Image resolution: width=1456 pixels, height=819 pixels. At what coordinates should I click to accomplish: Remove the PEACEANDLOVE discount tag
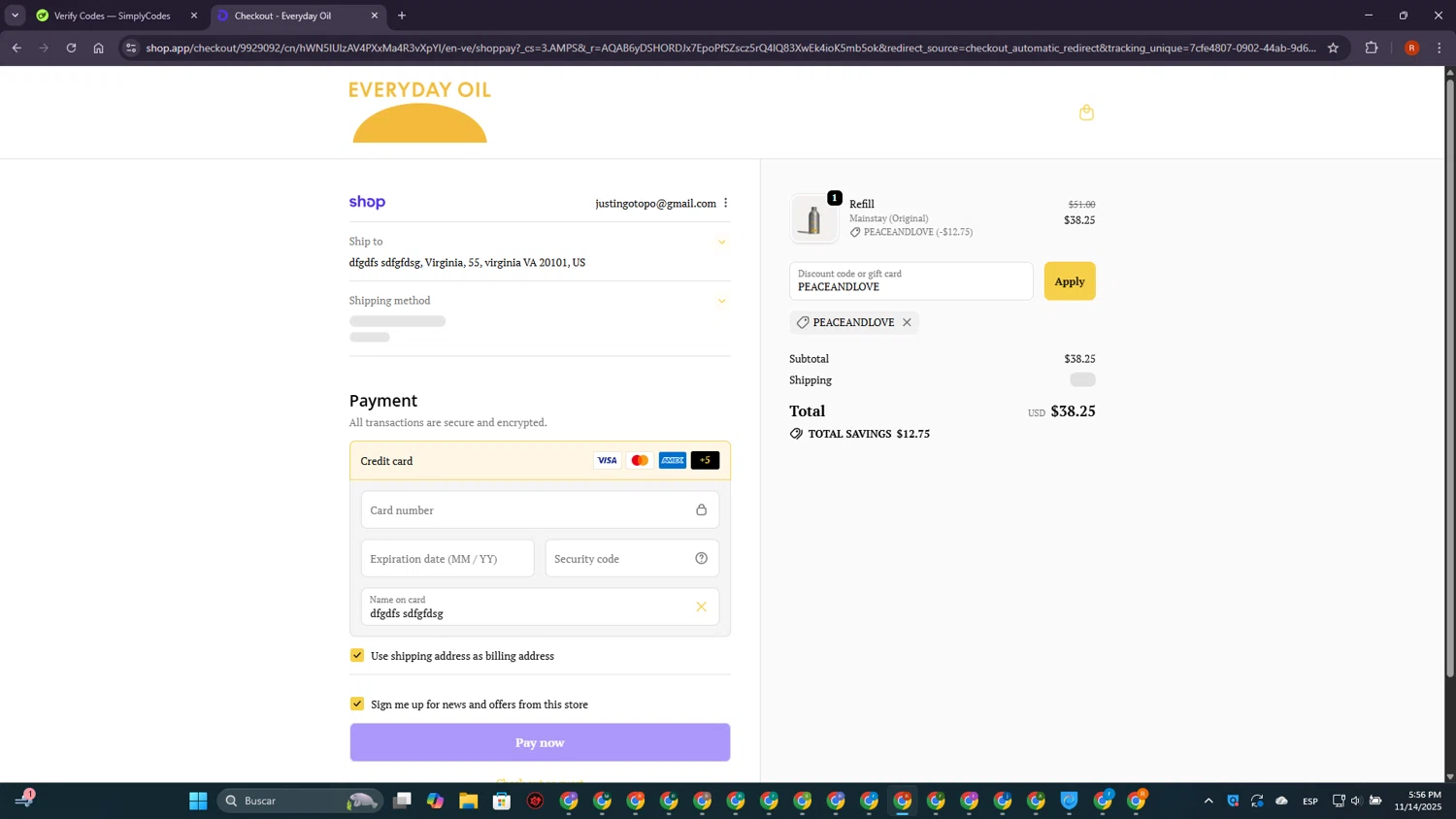pyautogui.click(x=907, y=322)
